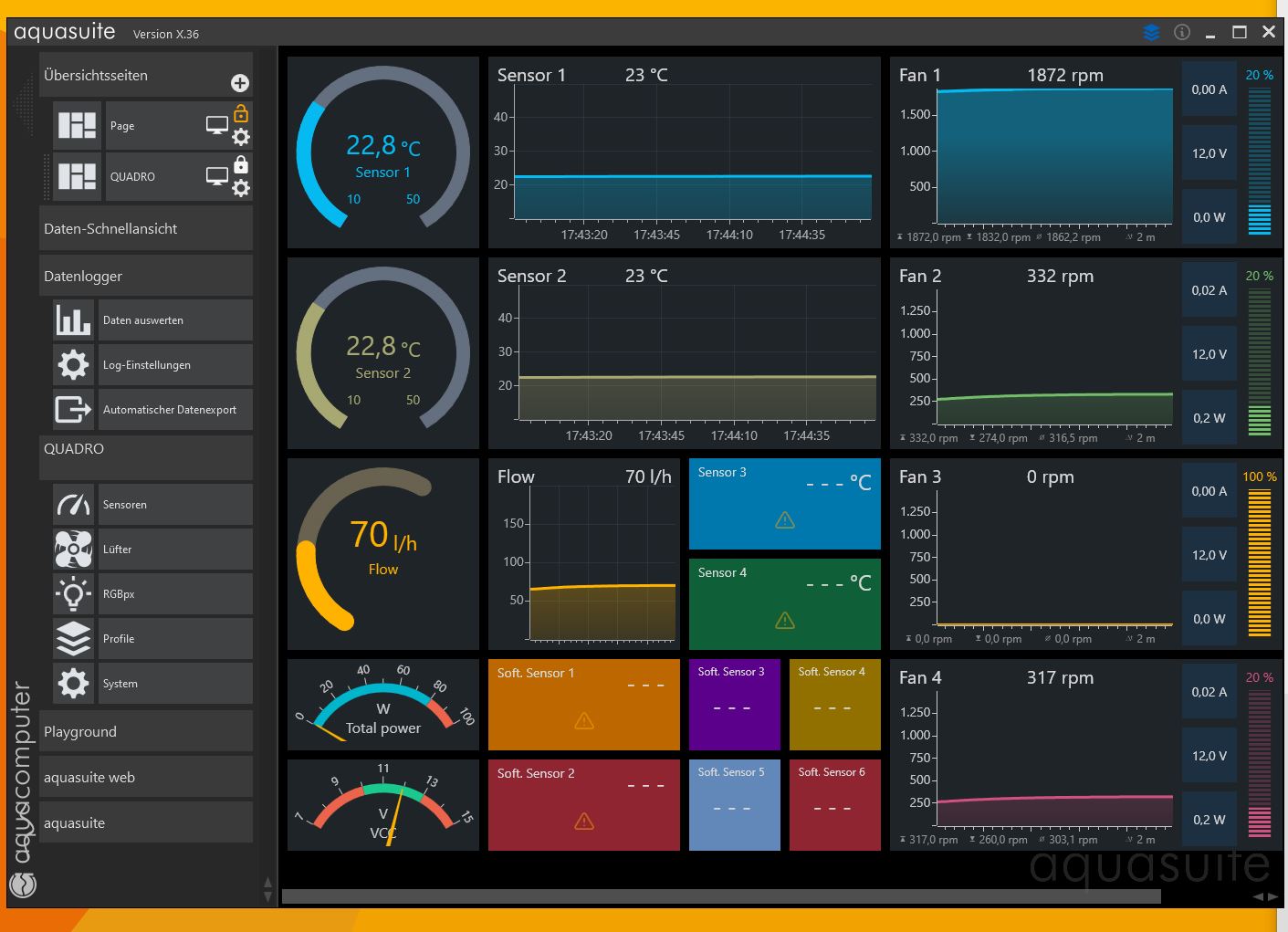1288x932 pixels.
Task: Click the Sensor 1 circular gauge
Action: 383,152
